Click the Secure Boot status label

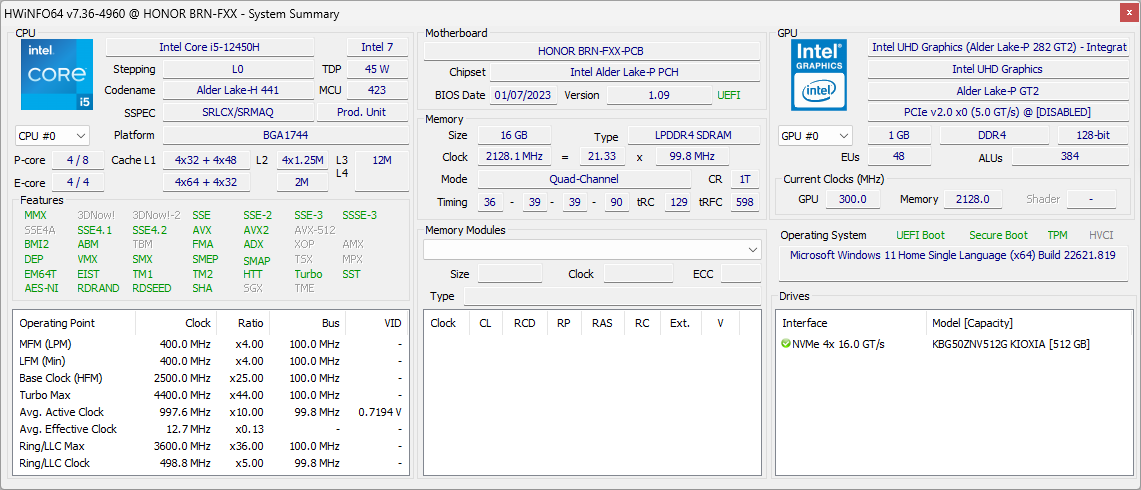997,235
